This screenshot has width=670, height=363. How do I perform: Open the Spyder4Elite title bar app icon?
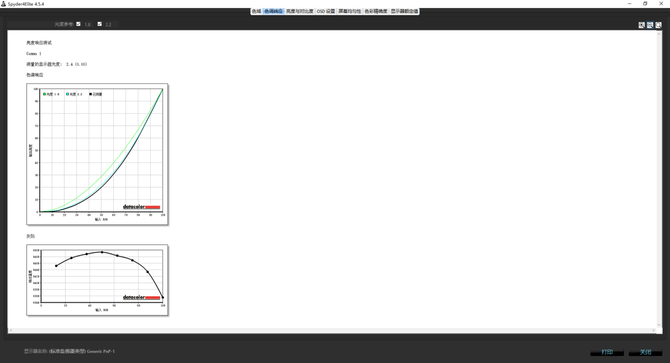point(3,4)
